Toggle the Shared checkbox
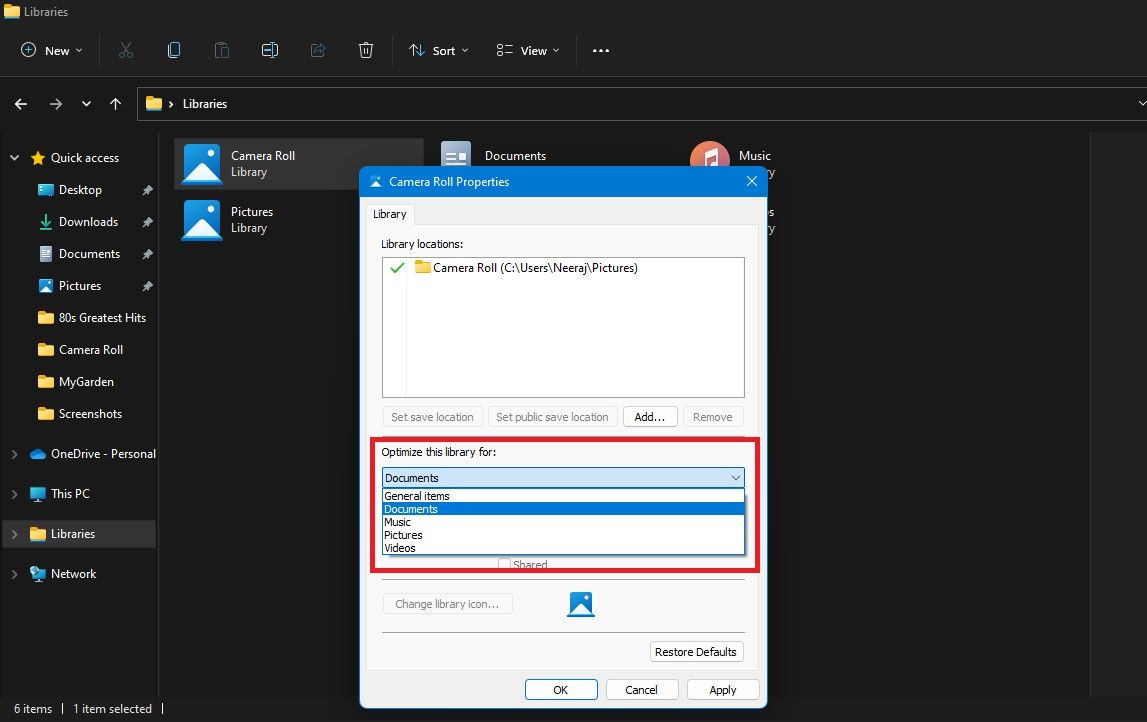Viewport: 1147px width, 722px height. click(x=505, y=565)
